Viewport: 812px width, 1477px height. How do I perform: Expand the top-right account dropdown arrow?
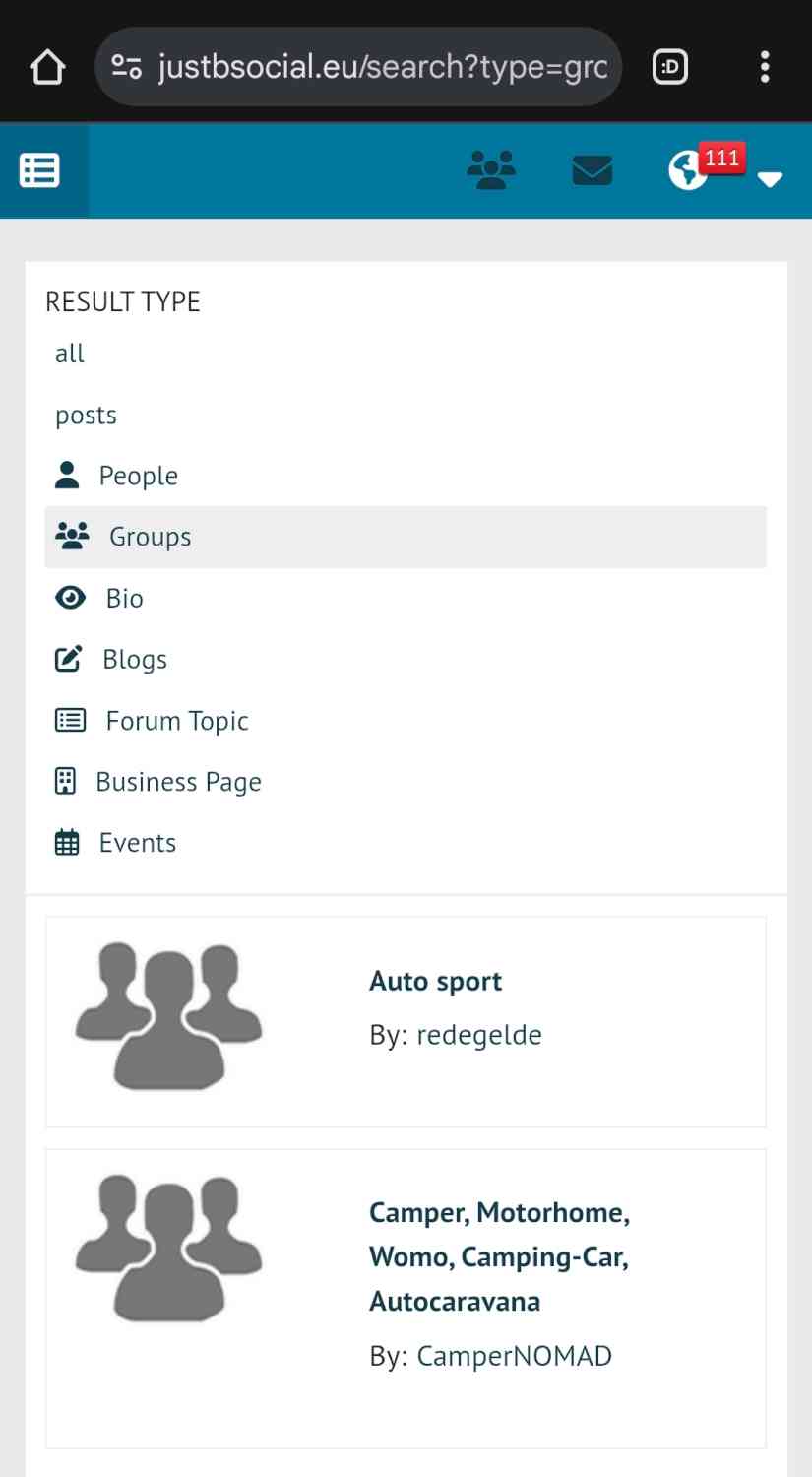coord(770,179)
